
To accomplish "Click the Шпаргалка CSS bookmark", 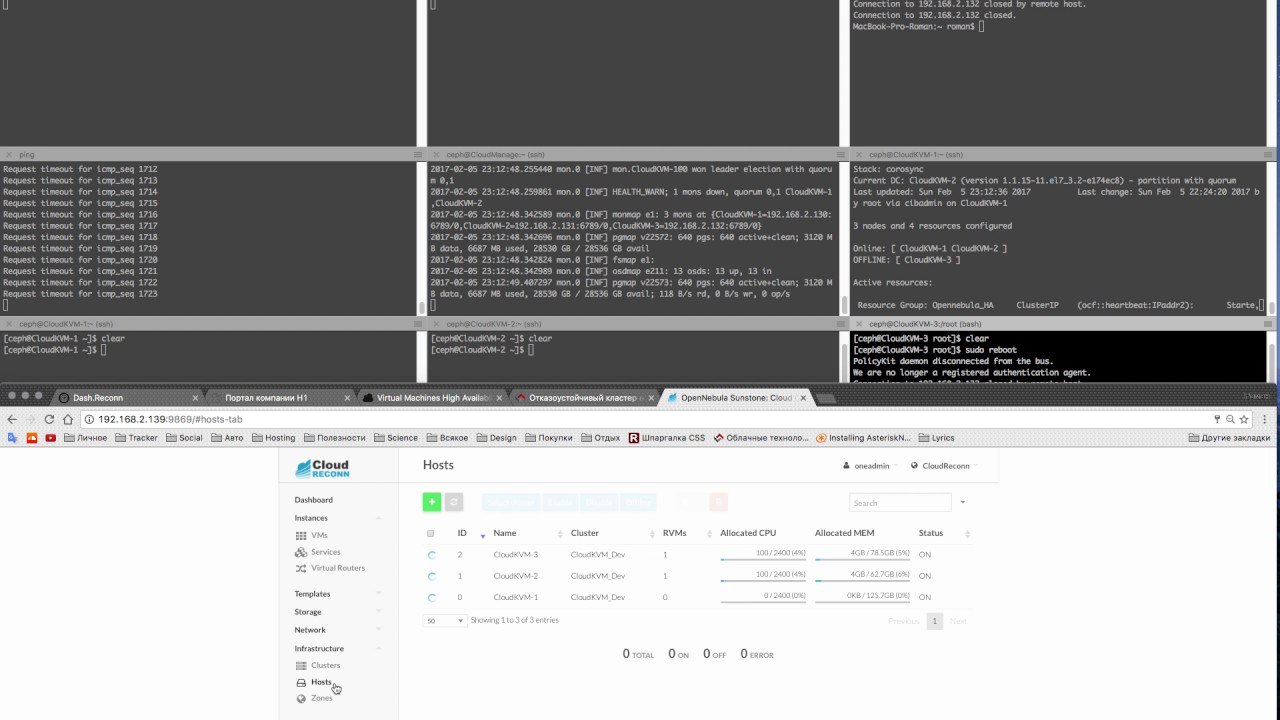I will (x=666, y=437).
